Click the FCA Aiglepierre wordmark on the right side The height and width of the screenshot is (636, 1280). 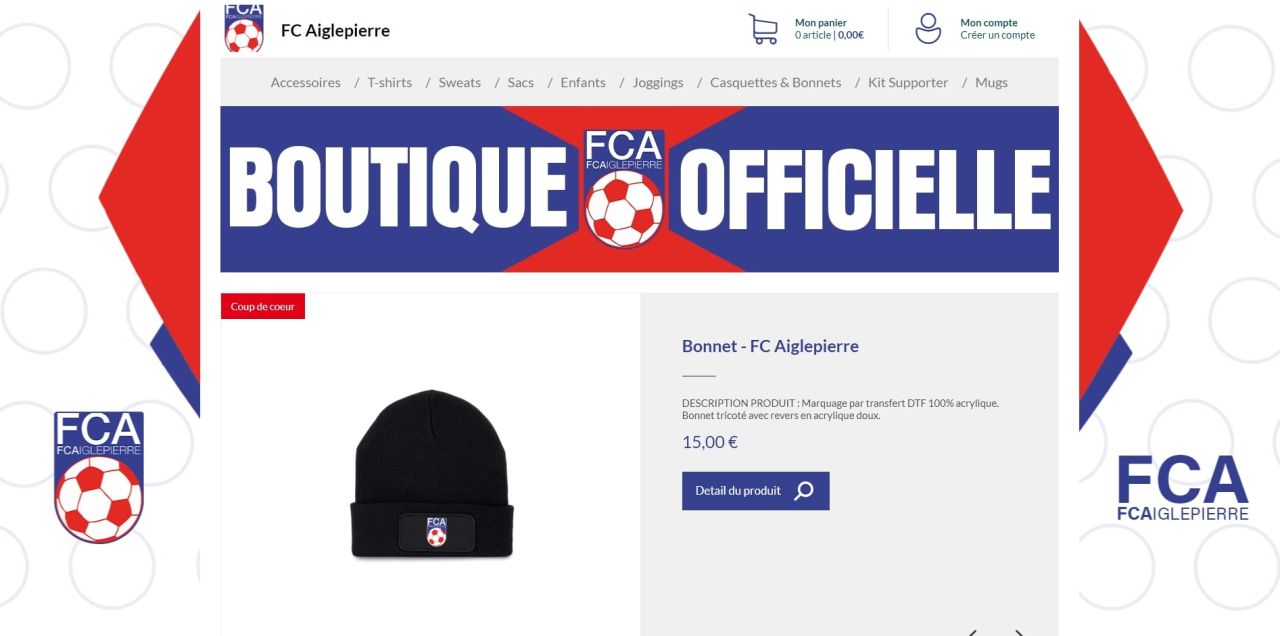tap(1183, 488)
